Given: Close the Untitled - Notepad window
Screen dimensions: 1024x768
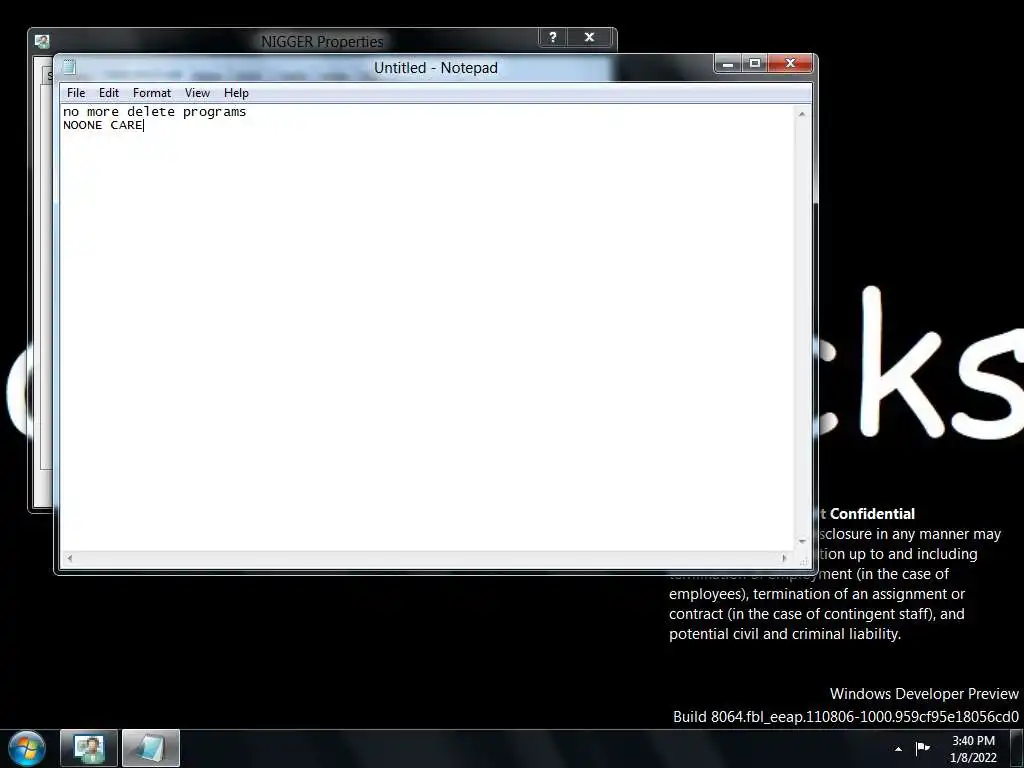Looking at the screenshot, I should 790,63.
